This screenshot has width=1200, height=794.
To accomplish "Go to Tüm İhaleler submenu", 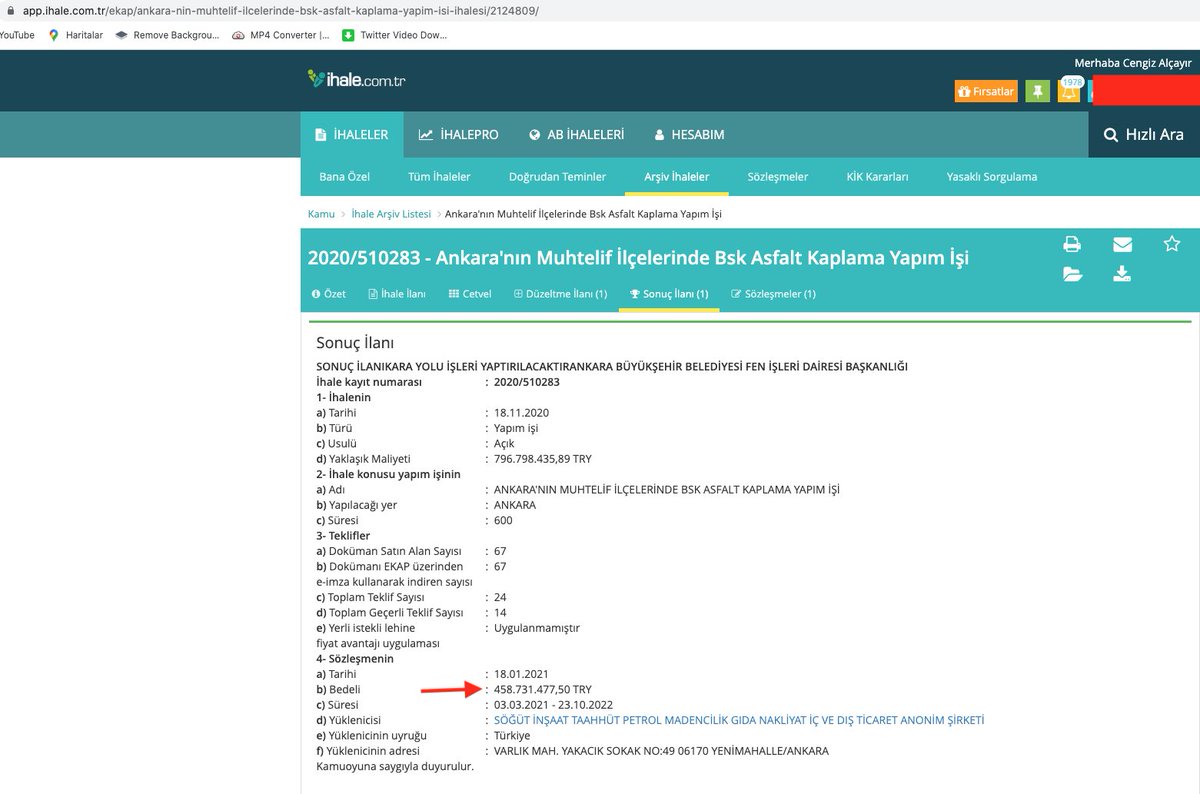I will (x=439, y=177).
